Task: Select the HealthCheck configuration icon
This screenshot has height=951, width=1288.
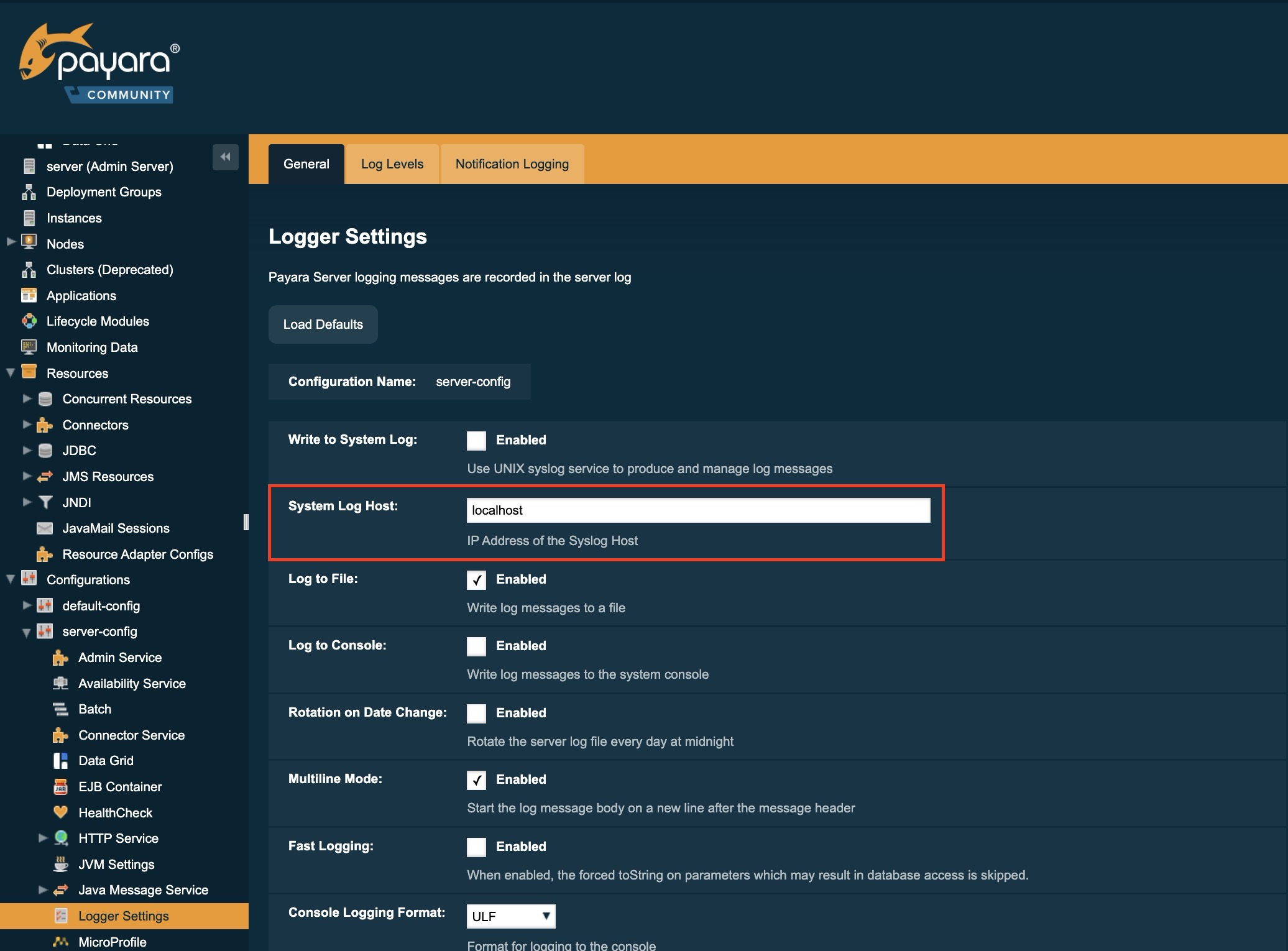Action: pyautogui.click(x=60, y=812)
